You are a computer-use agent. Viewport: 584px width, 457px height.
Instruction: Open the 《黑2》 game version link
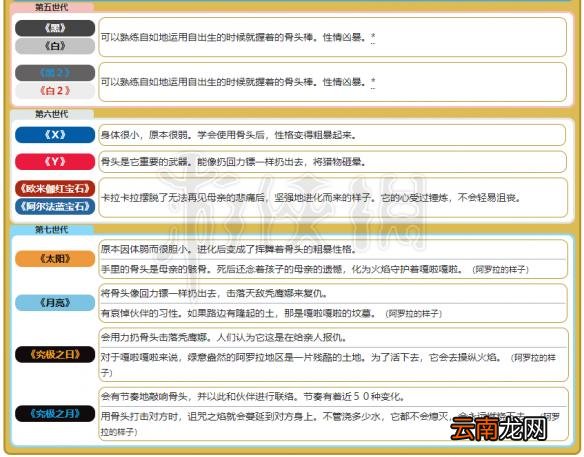coord(55,73)
